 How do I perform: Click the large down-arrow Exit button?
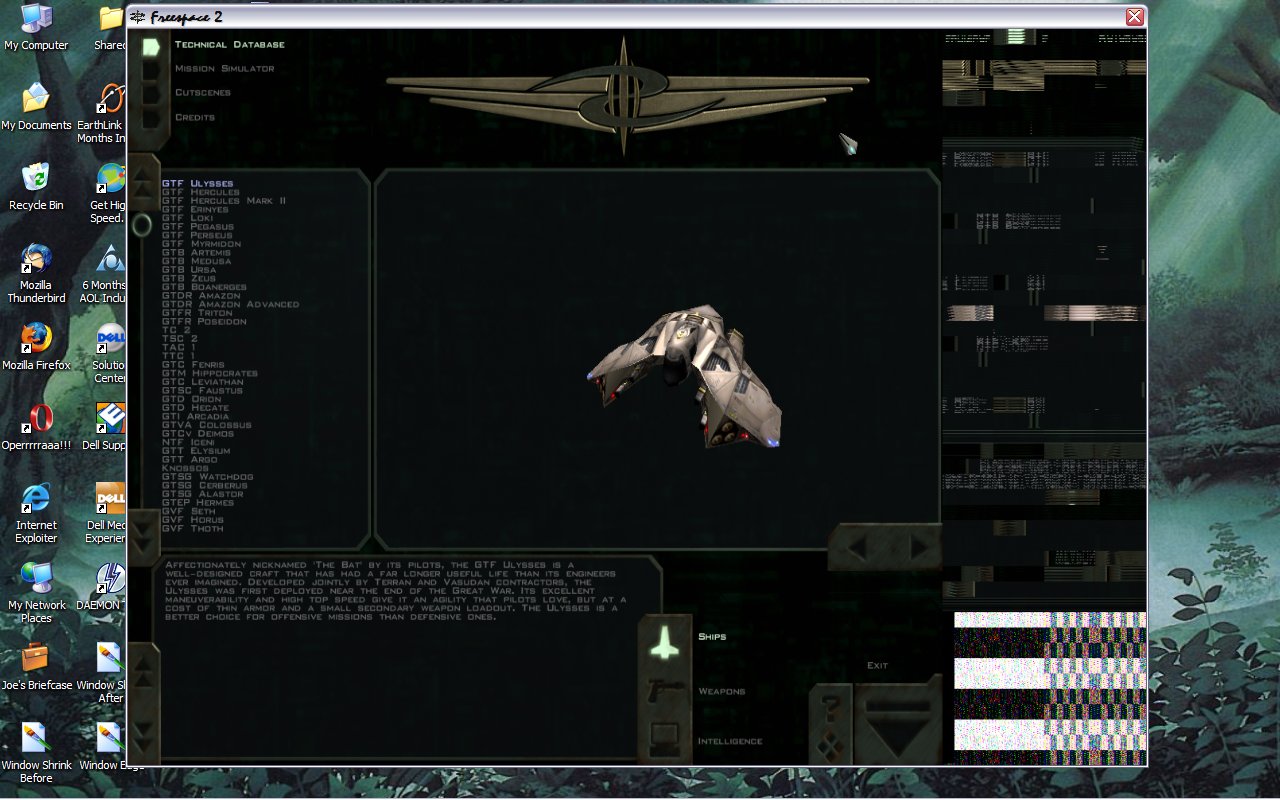(897, 726)
